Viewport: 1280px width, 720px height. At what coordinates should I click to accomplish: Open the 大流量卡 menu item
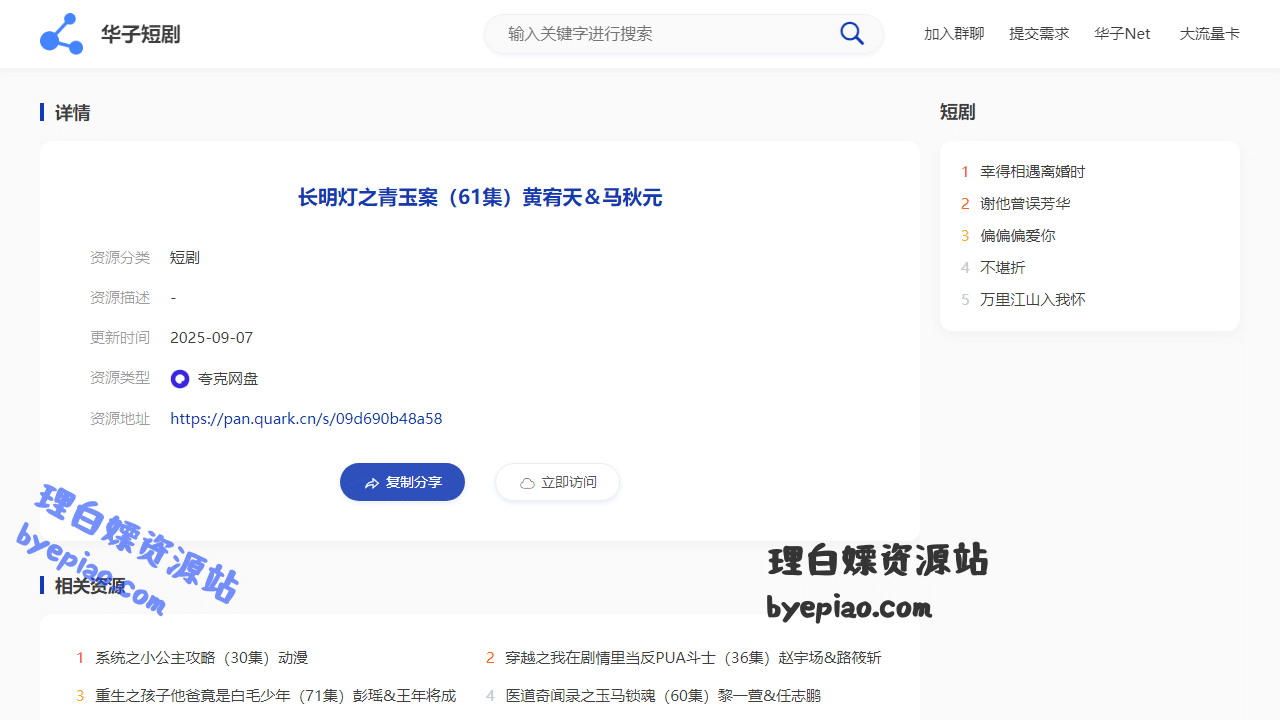pos(1210,34)
